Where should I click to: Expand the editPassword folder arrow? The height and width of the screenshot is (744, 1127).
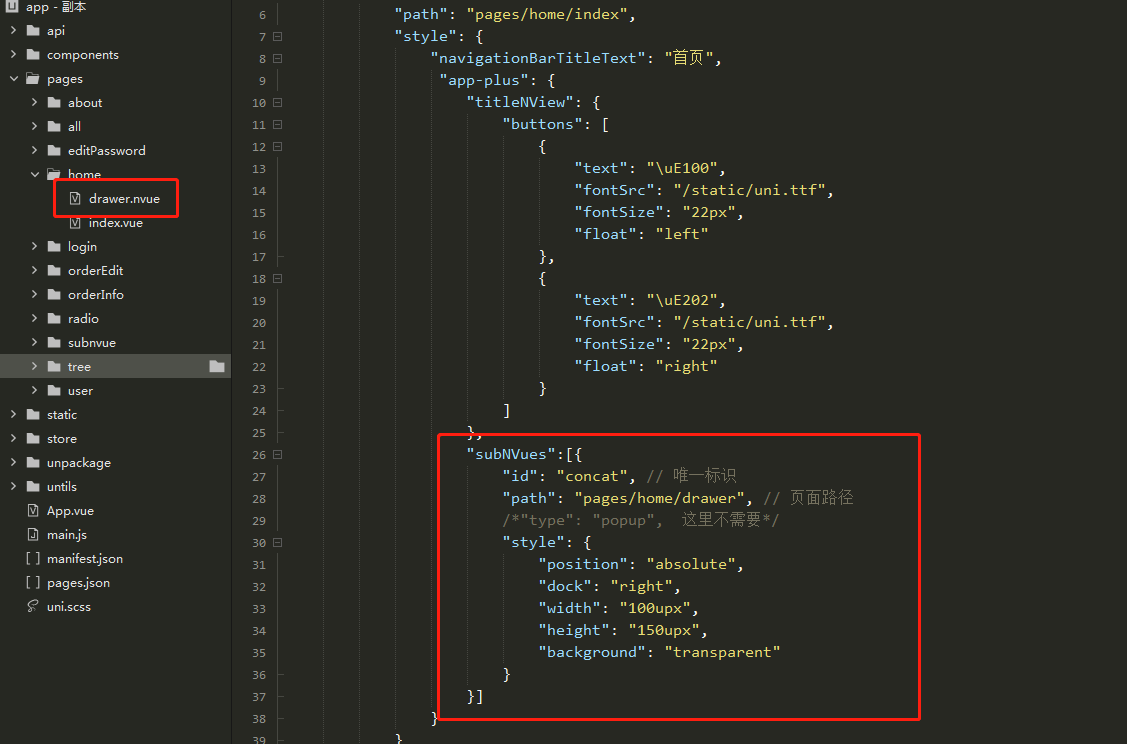click(34, 150)
